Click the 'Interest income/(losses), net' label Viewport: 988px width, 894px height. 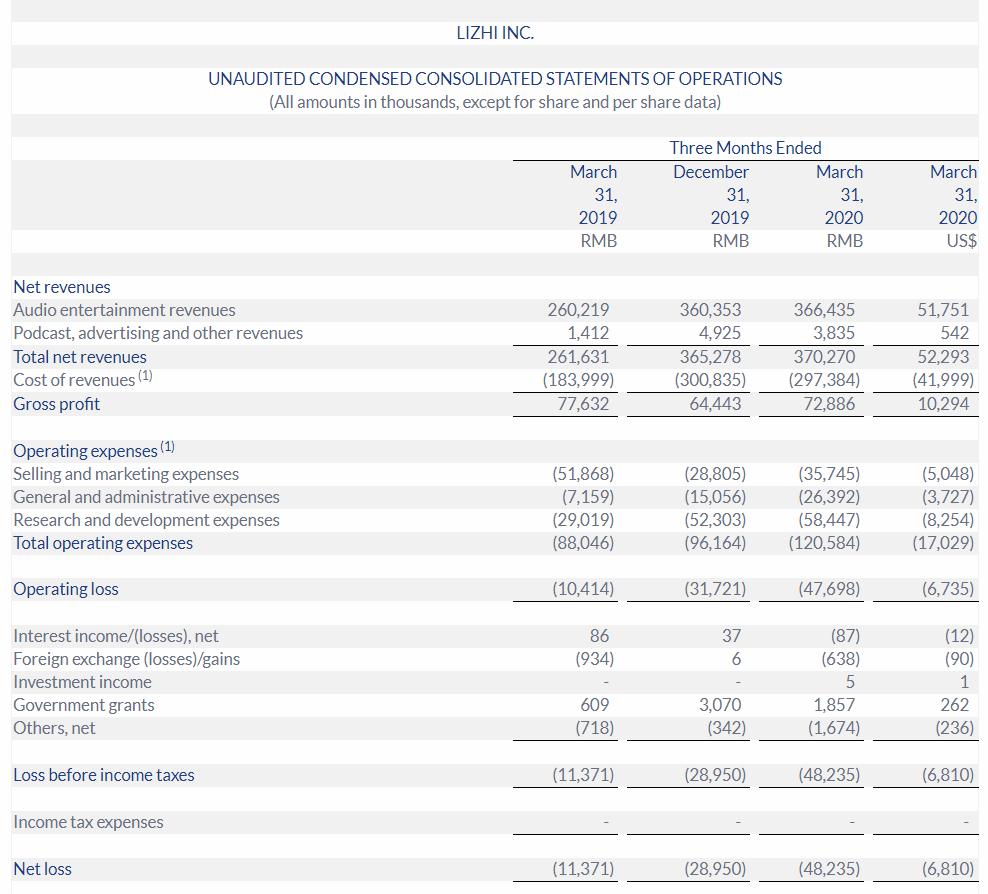[116, 636]
